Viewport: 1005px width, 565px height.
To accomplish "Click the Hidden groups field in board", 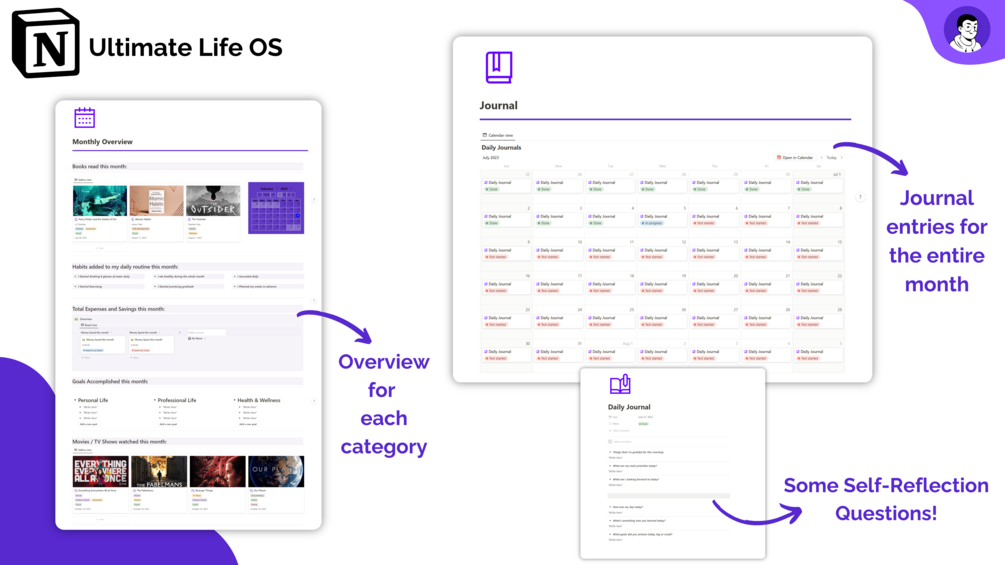I will pyautogui.click(x=206, y=332).
